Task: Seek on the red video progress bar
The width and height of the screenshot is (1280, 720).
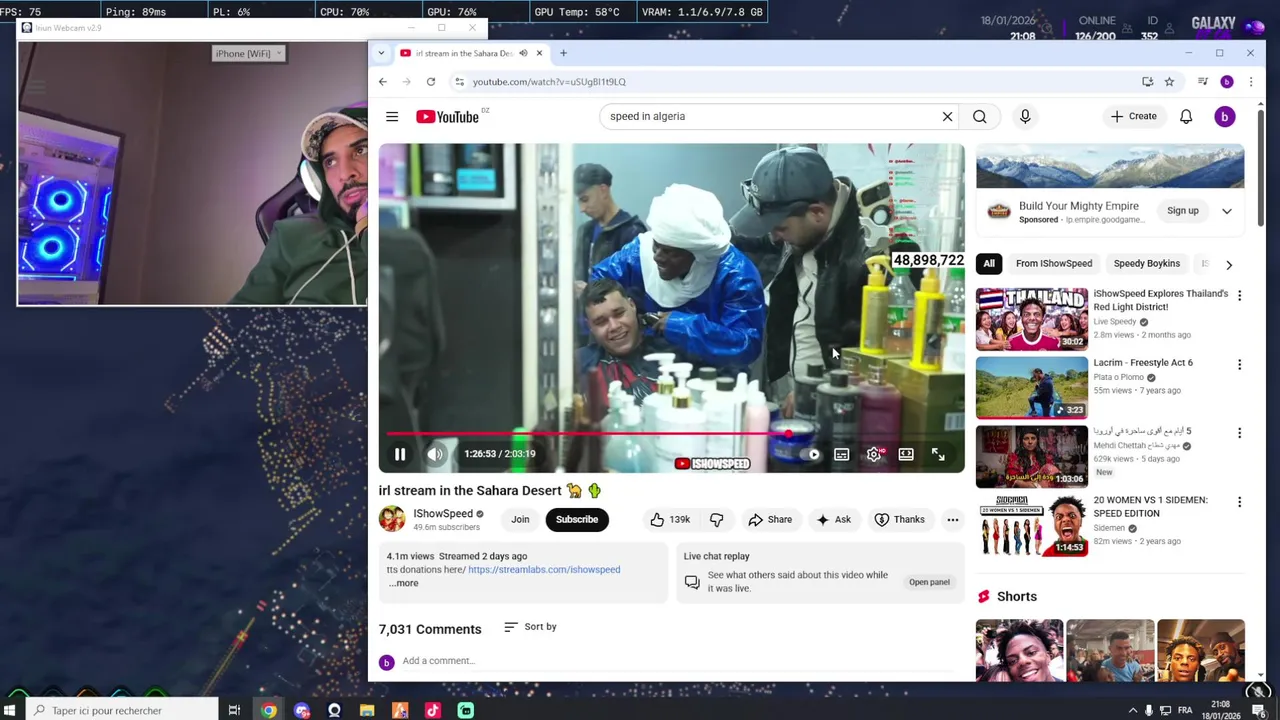Action: [671, 434]
